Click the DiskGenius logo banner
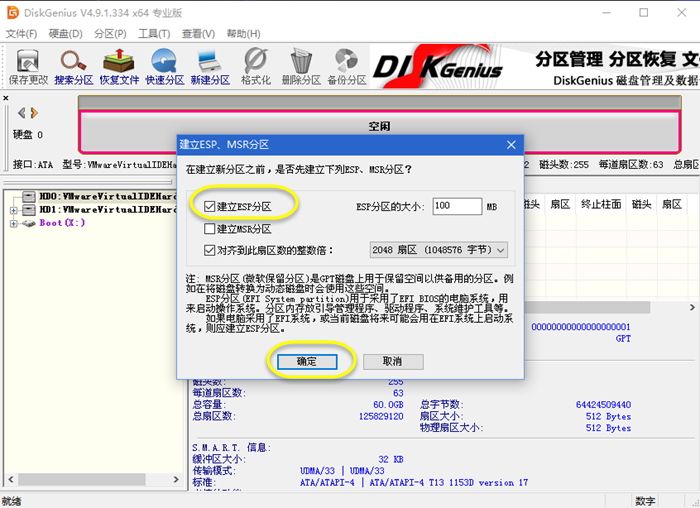Viewport: 700px width, 508px height. (x=438, y=67)
